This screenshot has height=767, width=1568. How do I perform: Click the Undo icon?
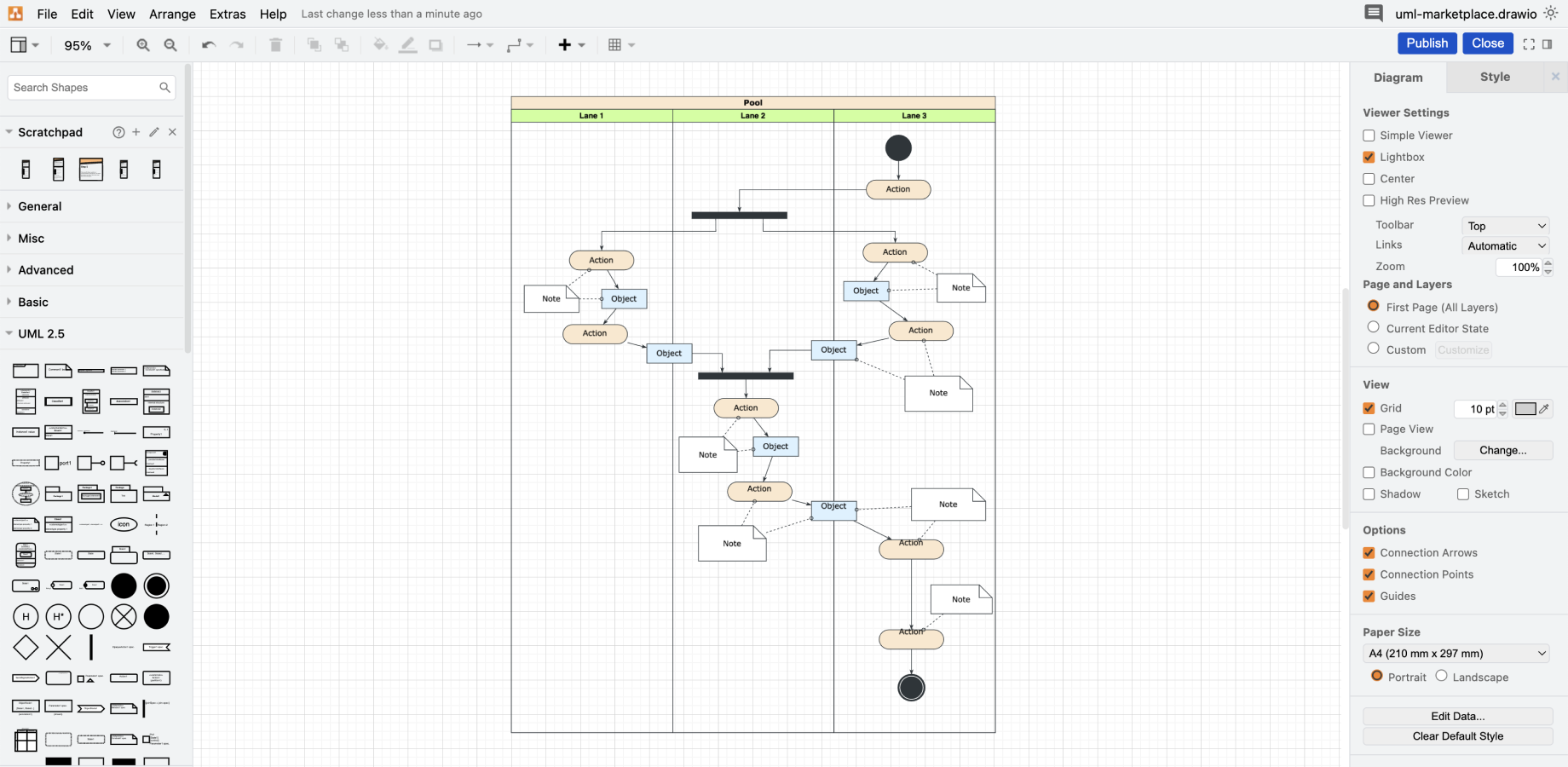pos(208,44)
